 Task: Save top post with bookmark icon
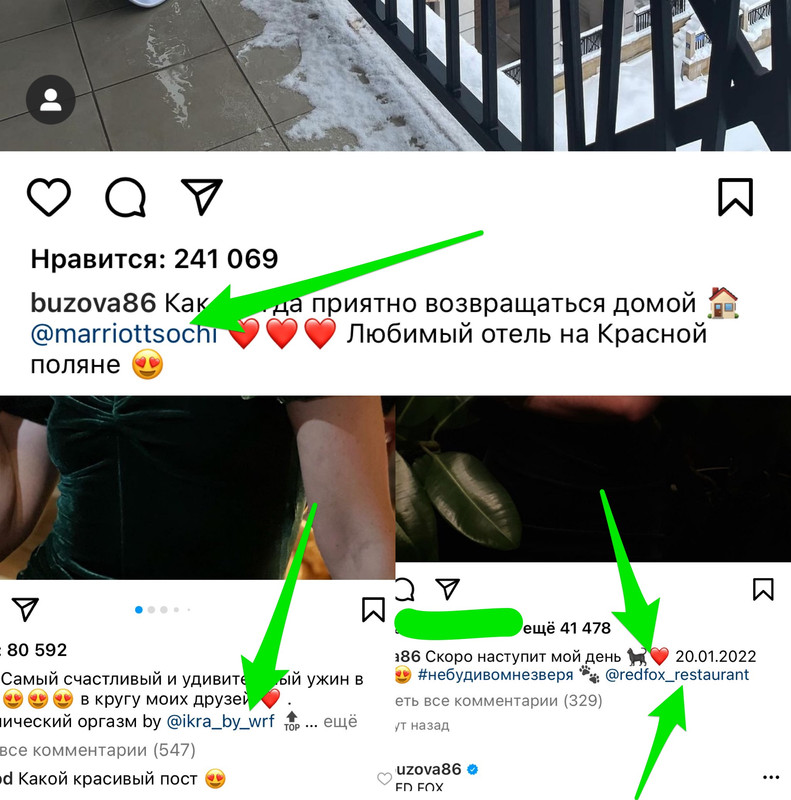(735, 197)
